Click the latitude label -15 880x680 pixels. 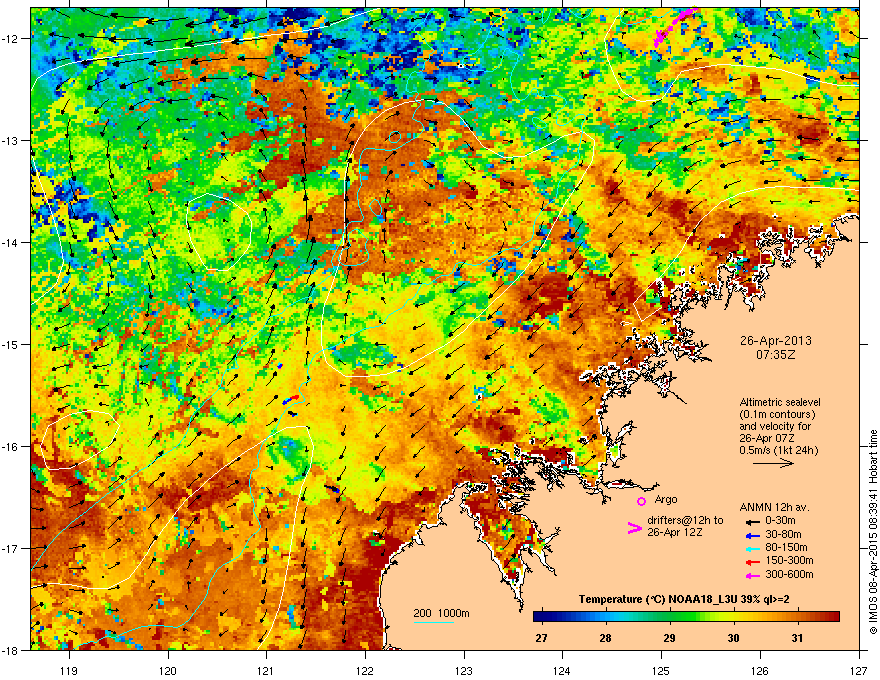coord(11,344)
